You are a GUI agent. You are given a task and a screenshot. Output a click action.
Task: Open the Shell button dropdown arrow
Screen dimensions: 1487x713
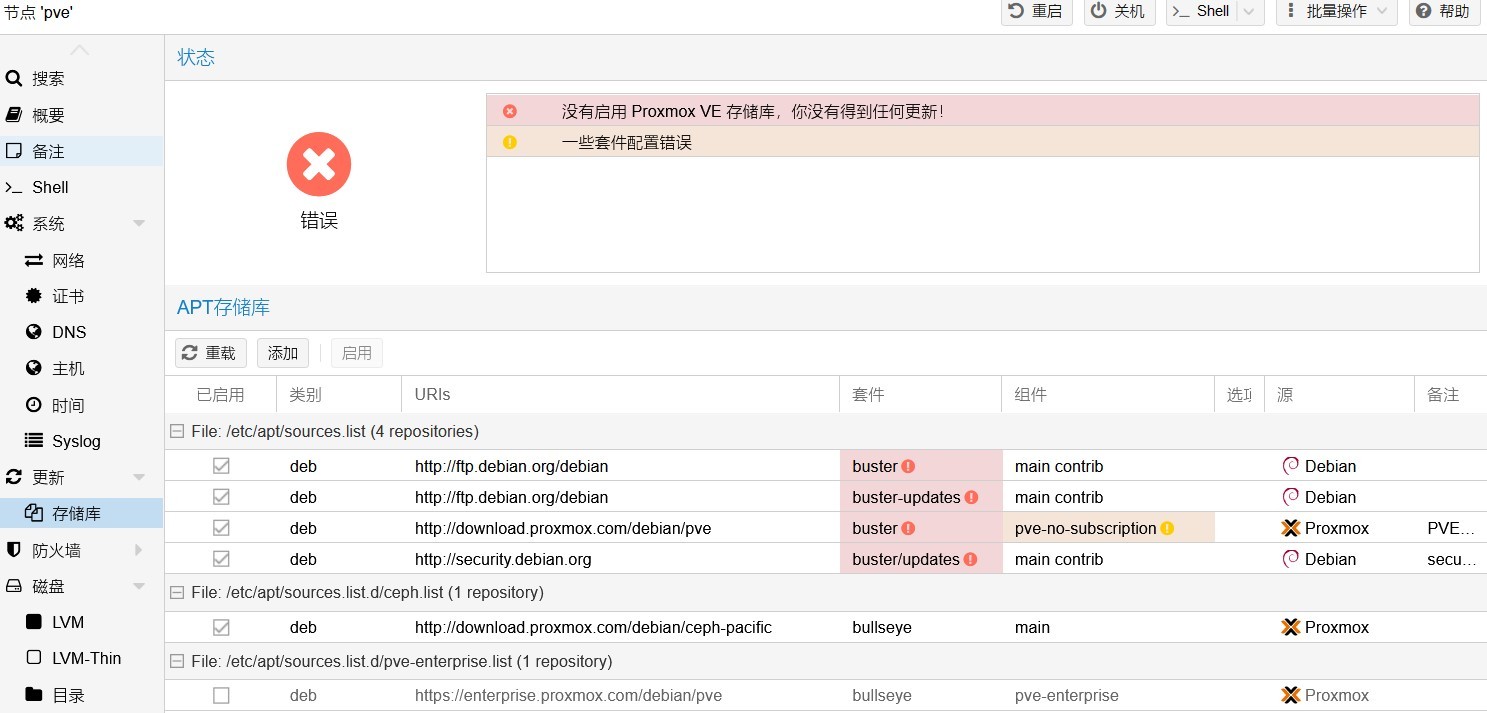click(1250, 11)
